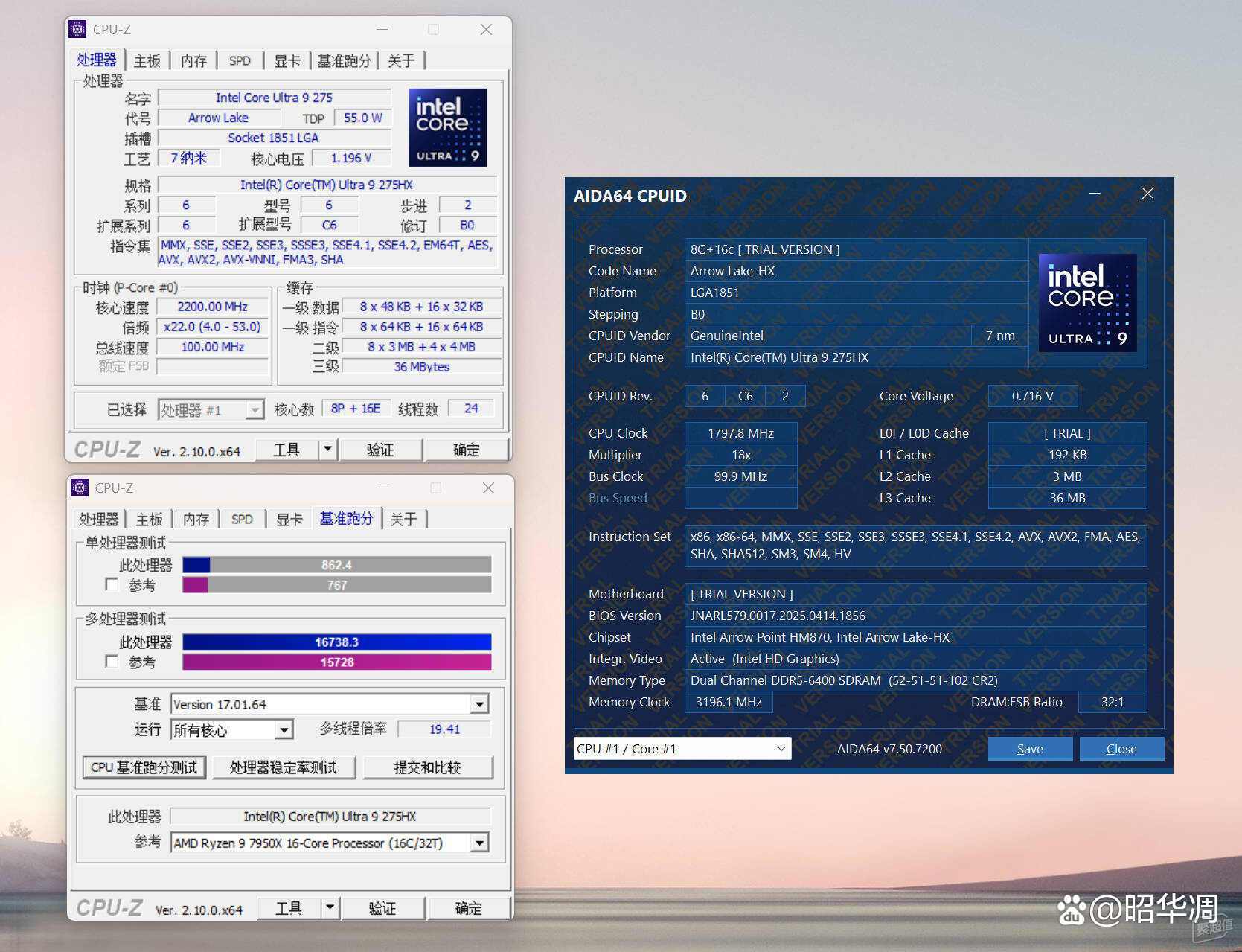Click AIDA64 DRAM:FSB Ratio value 32:1
This screenshot has width=1242, height=952.
[x=1113, y=702]
